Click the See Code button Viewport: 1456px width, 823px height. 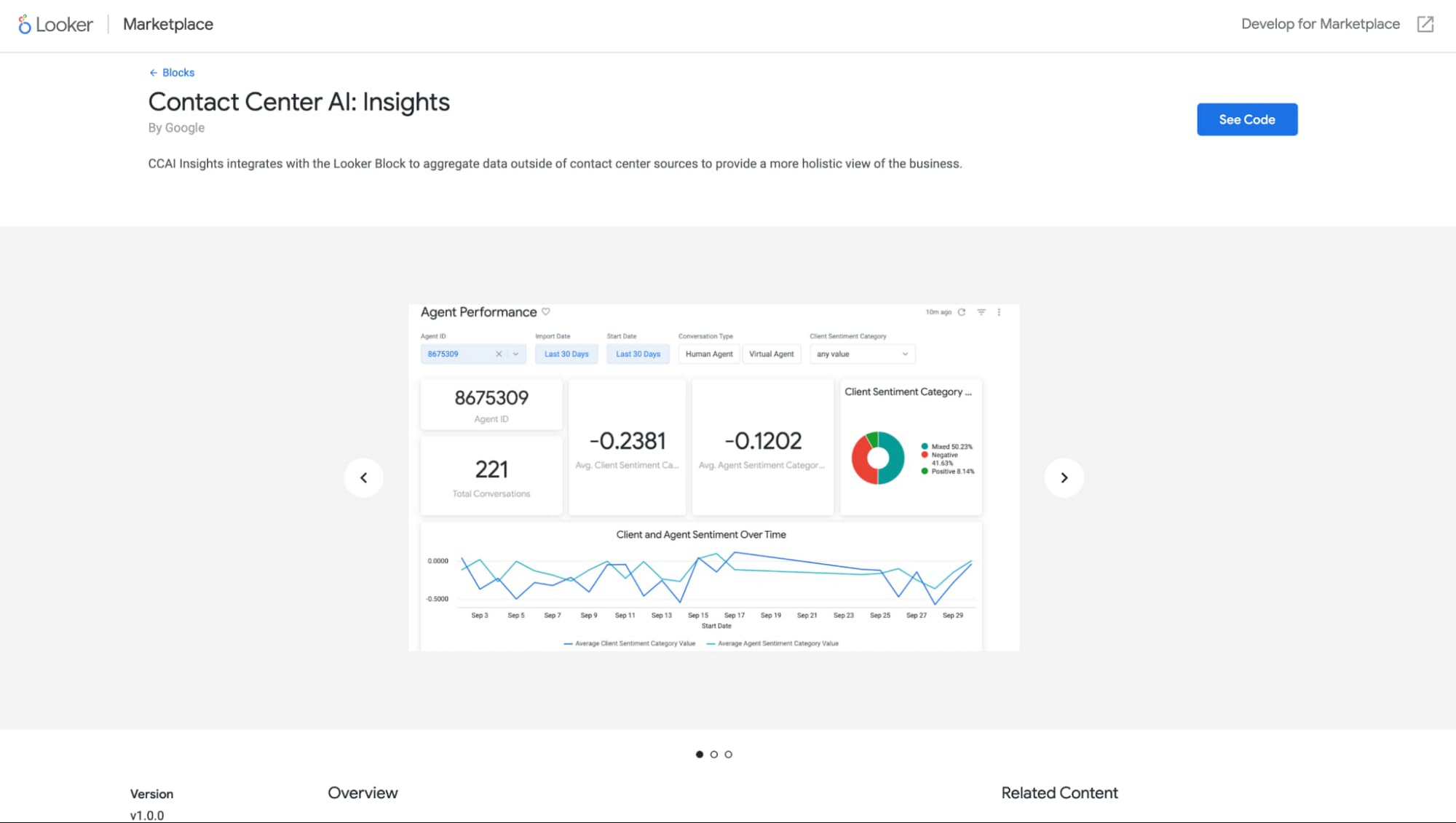pos(1247,119)
